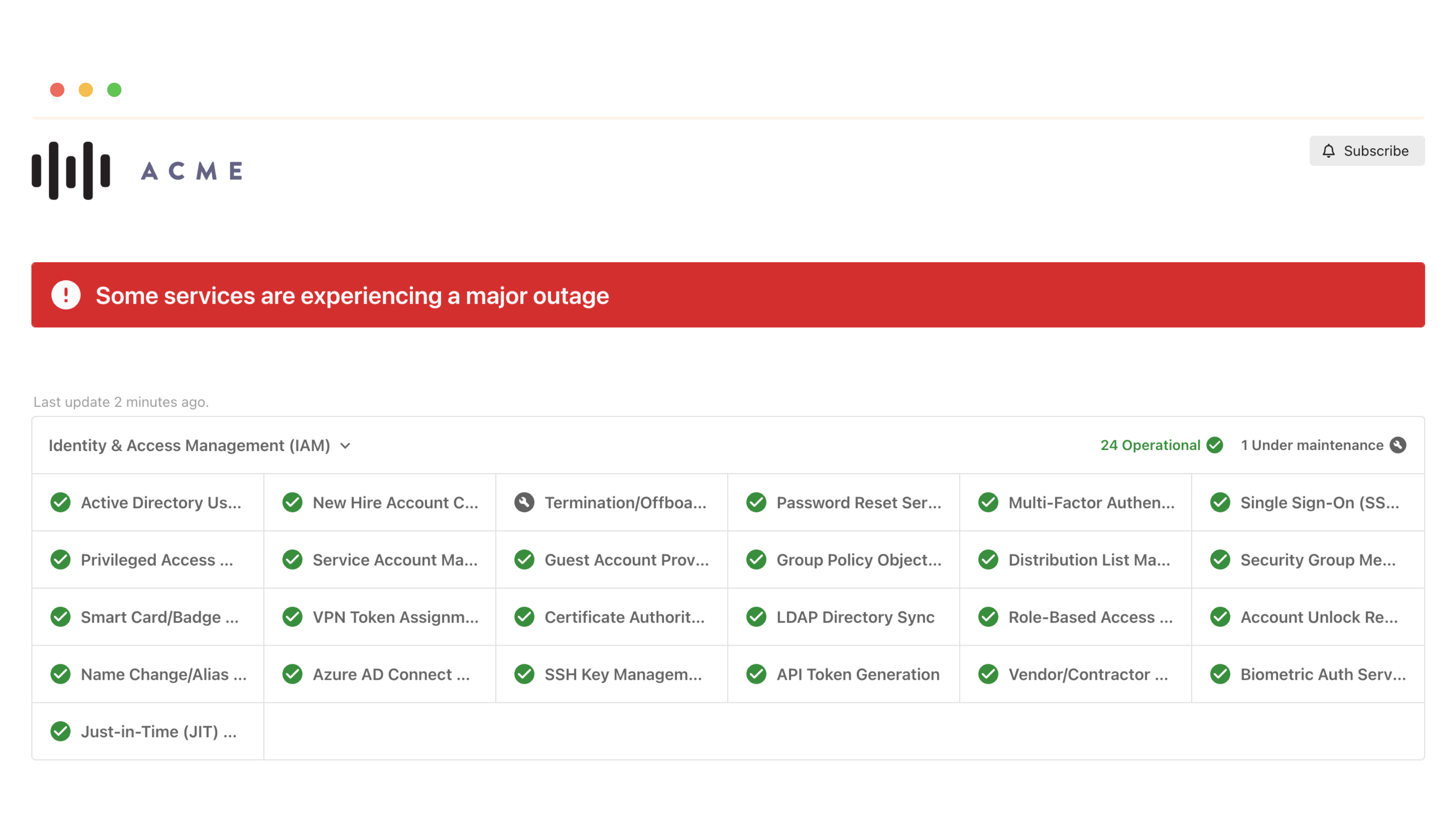Click the check icon beside LDAP Directory Sync
Screen dimensions: 1456x838
756,617
